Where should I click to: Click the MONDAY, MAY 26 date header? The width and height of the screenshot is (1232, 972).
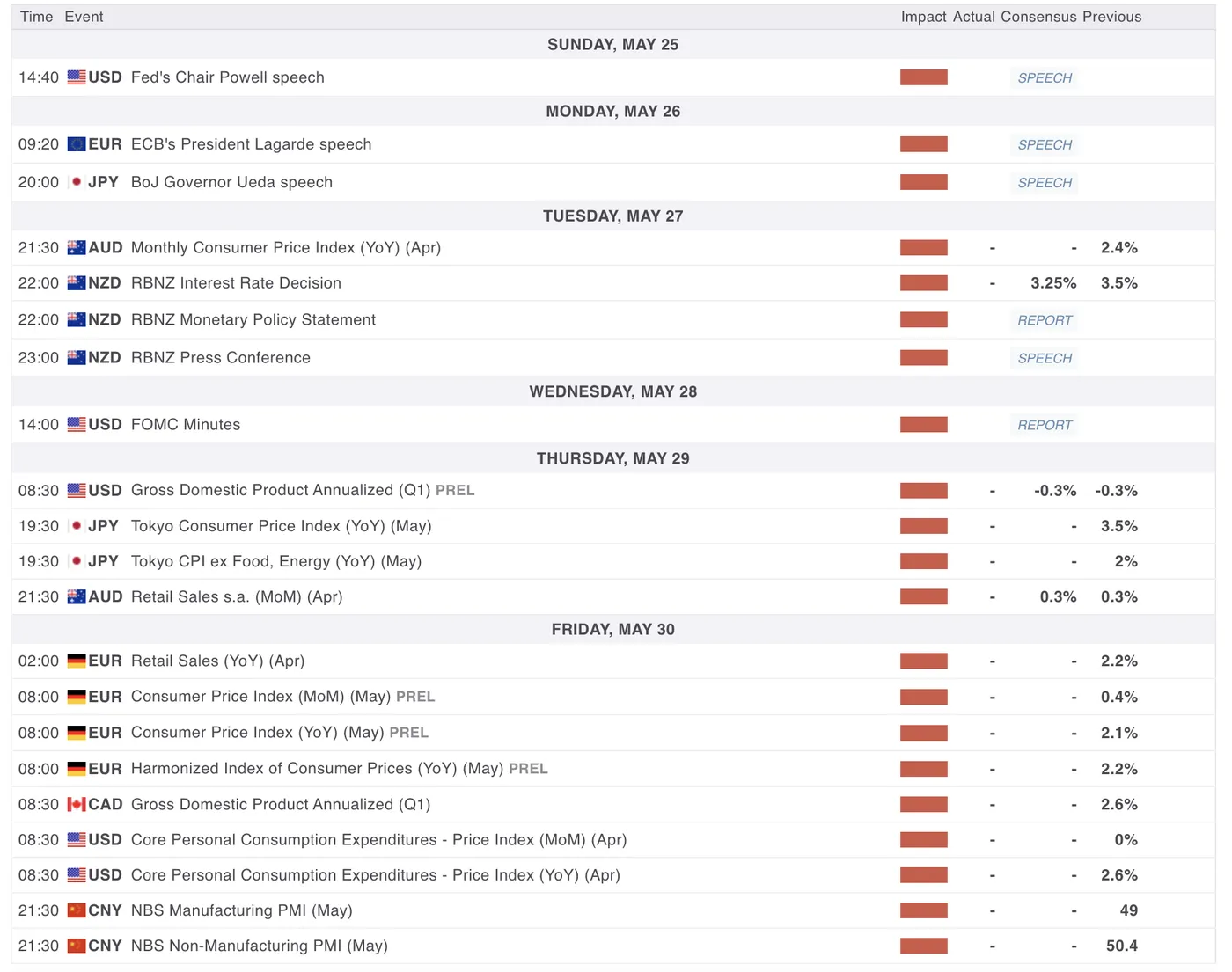coord(613,112)
